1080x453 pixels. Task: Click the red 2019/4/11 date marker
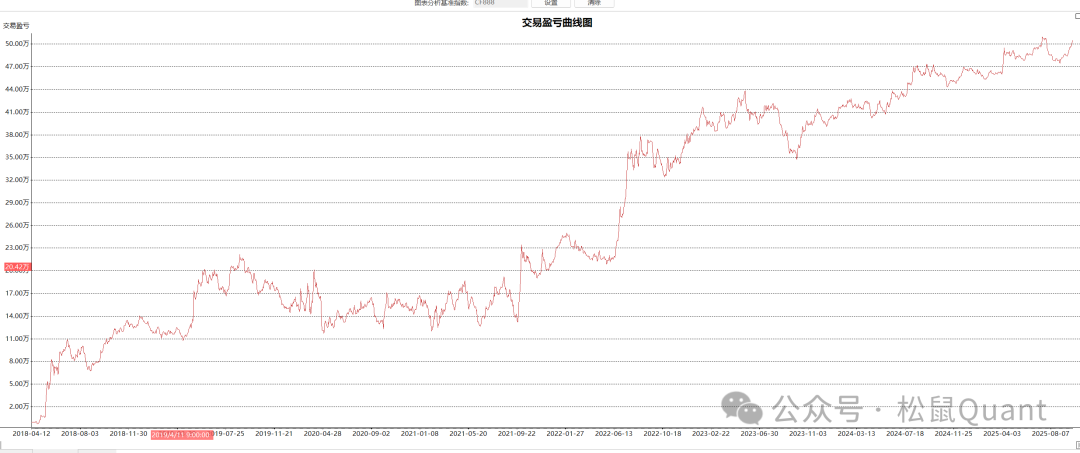coord(180,434)
